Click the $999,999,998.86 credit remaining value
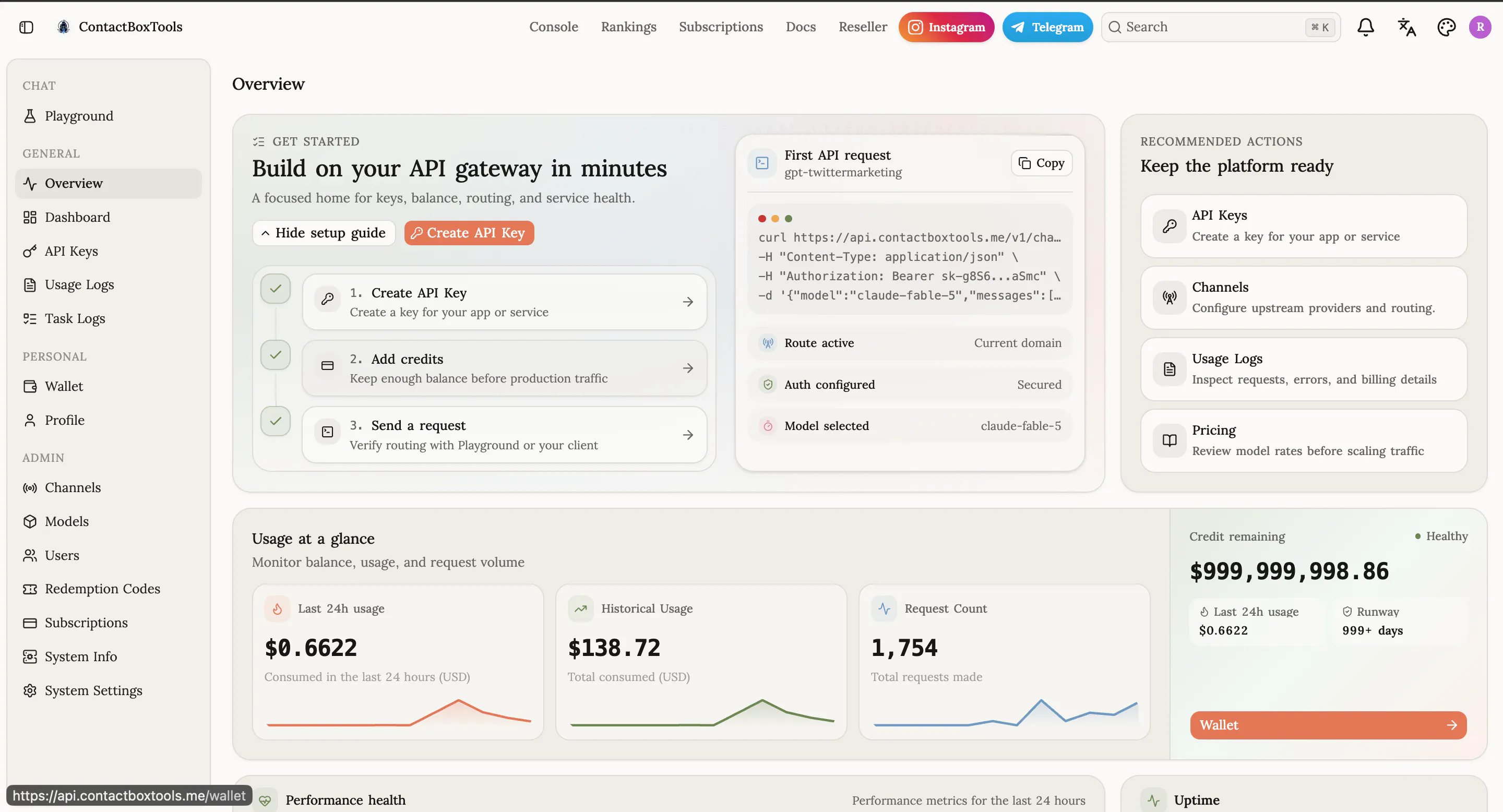This screenshot has height=812, width=1503. (1289, 571)
